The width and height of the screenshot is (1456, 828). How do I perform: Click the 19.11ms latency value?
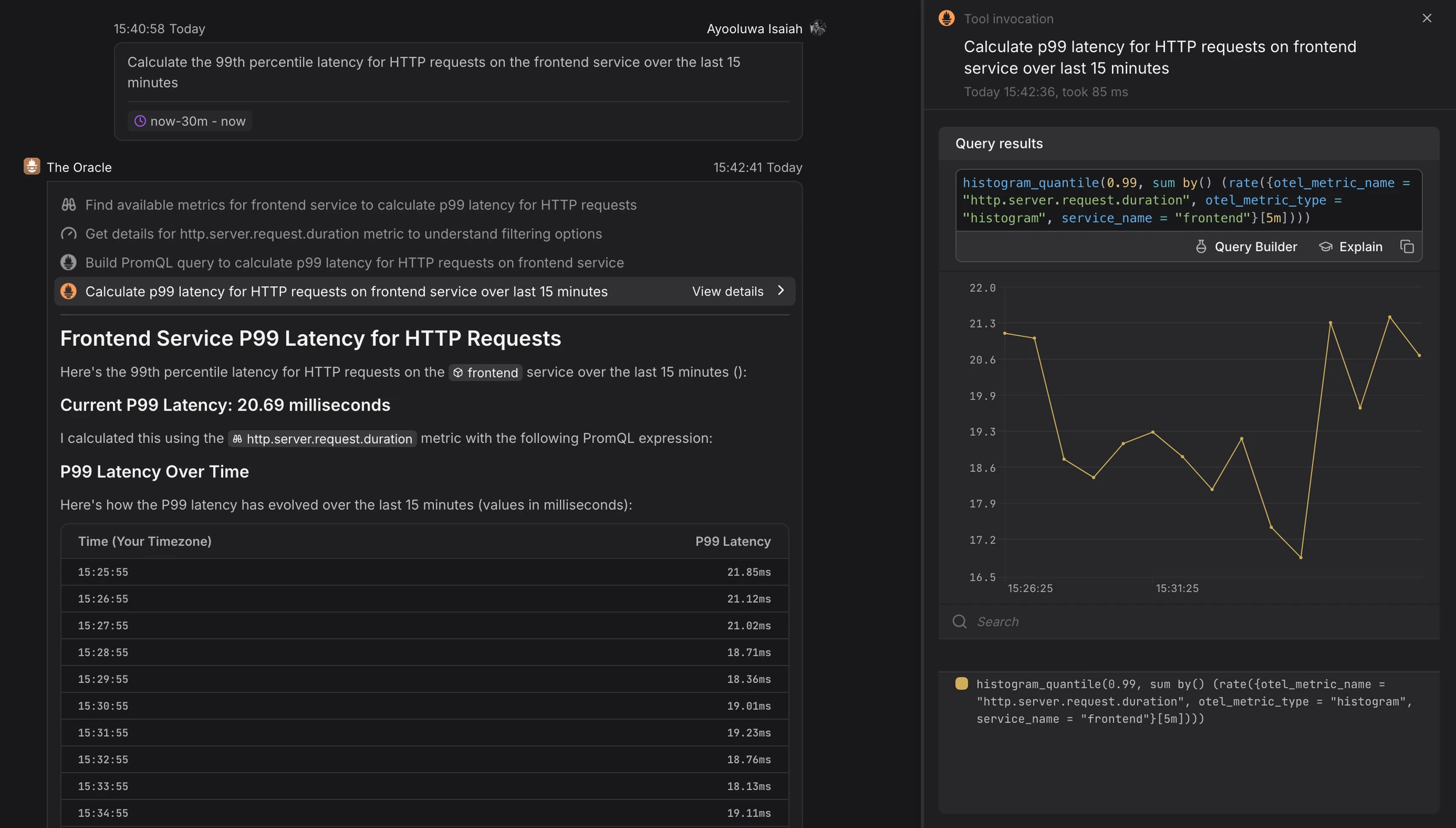[749, 813]
